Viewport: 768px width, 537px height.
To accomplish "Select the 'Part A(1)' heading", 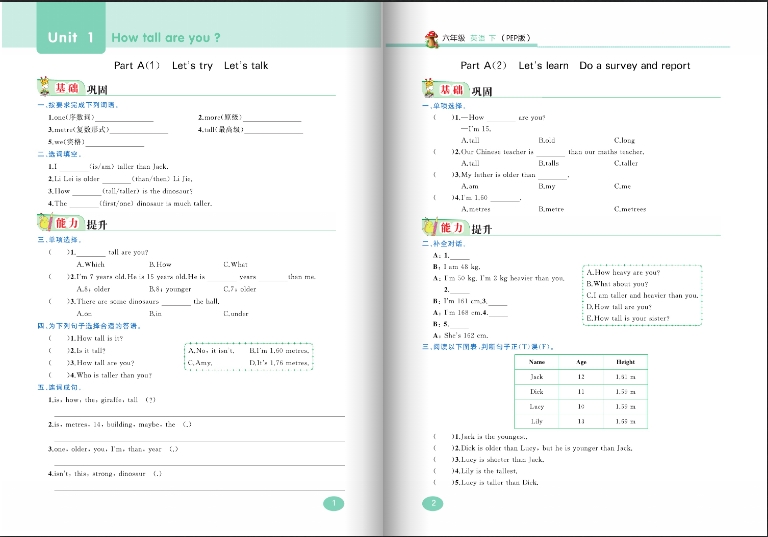I will pyautogui.click(x=137, y=66).
